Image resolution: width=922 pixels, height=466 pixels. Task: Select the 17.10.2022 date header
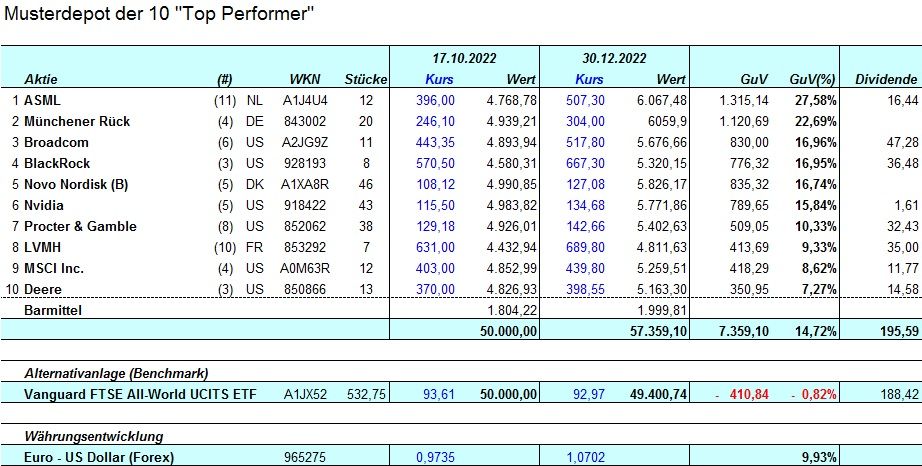click(464, 58)
